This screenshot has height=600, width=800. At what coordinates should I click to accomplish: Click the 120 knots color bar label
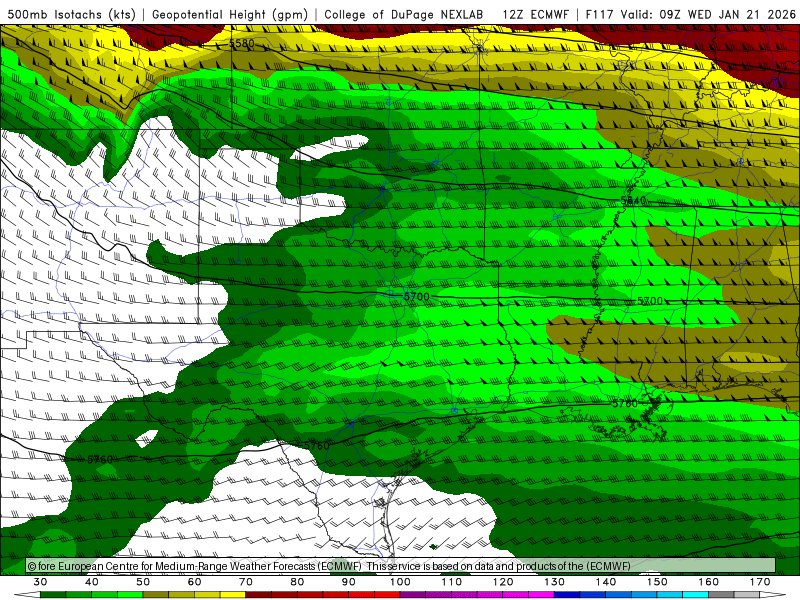click(x=503, y=582)
